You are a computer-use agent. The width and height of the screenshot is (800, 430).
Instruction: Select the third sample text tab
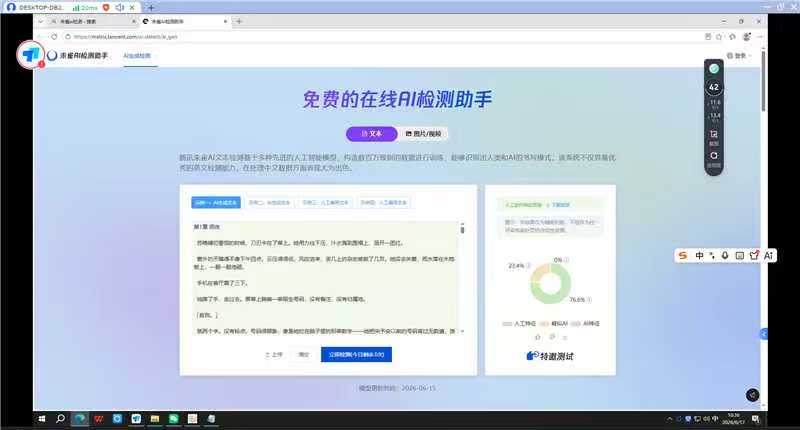pos(325,203)
